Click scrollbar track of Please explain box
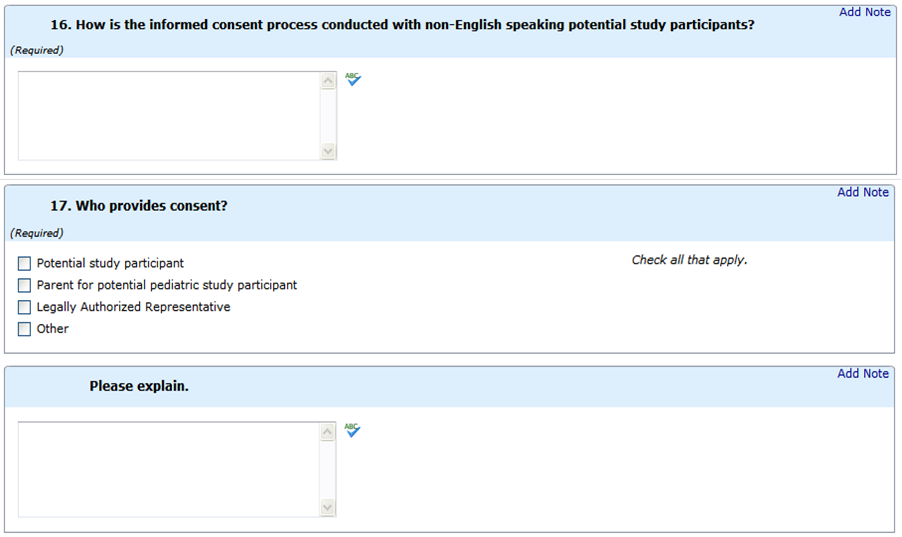The width and height of the screenshot is (902, 537). tap(328, 469)
